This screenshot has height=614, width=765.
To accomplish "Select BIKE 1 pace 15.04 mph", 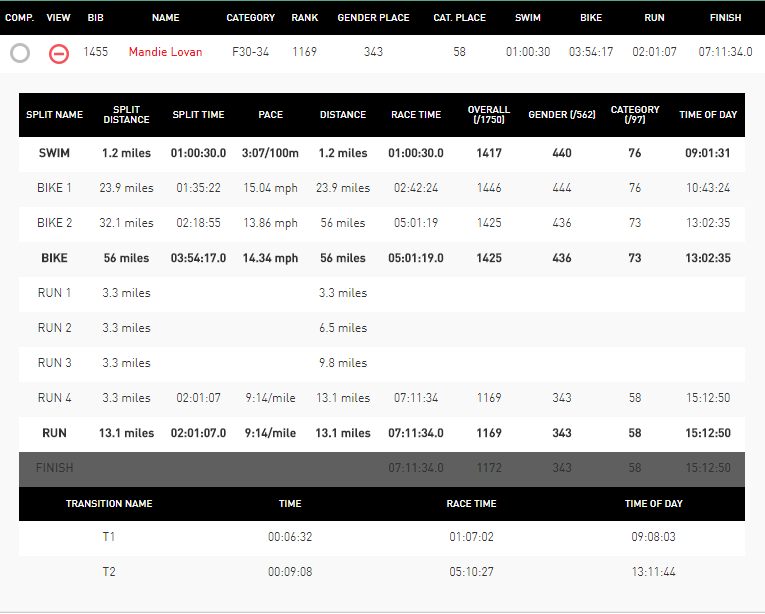I will (x=270, y=188).
